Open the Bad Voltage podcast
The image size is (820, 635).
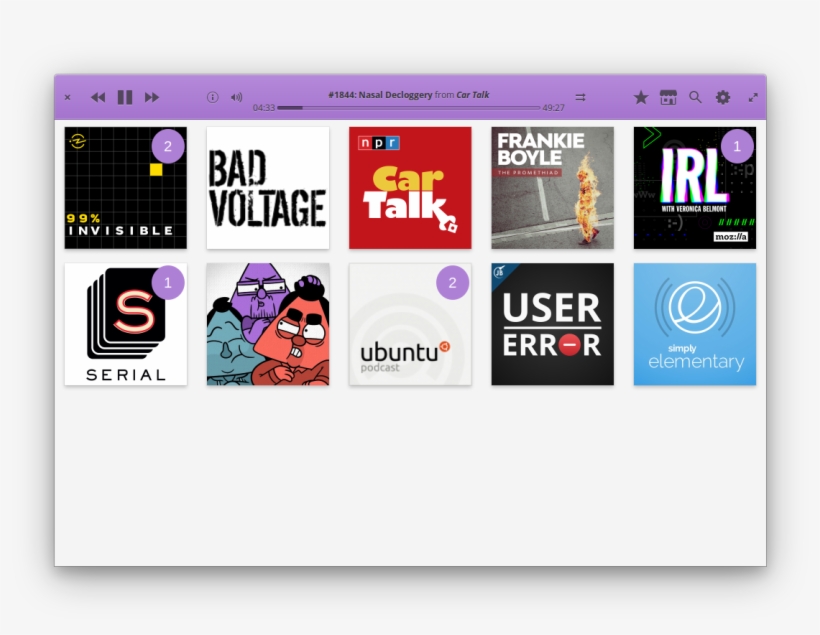(268, 188)
